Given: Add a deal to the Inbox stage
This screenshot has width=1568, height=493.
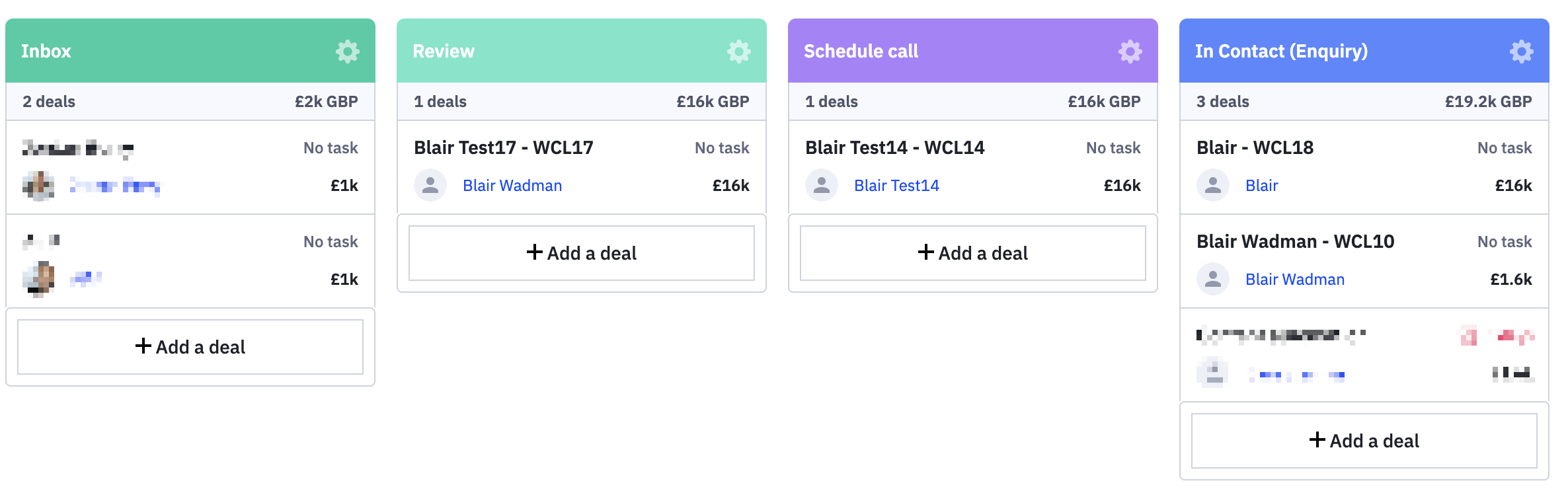Looking at the screenshot, I should (190, 347).
